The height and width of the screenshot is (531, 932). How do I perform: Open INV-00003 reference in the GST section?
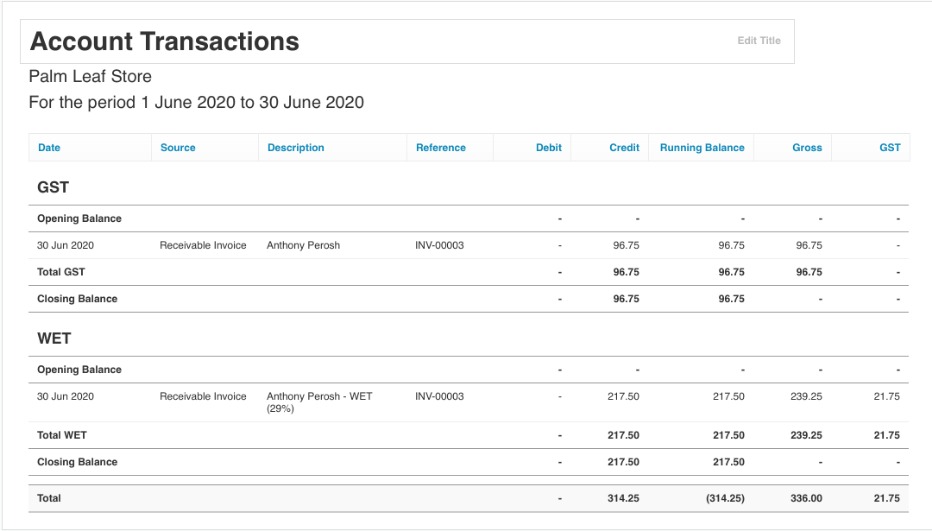(x=439, y=245)
